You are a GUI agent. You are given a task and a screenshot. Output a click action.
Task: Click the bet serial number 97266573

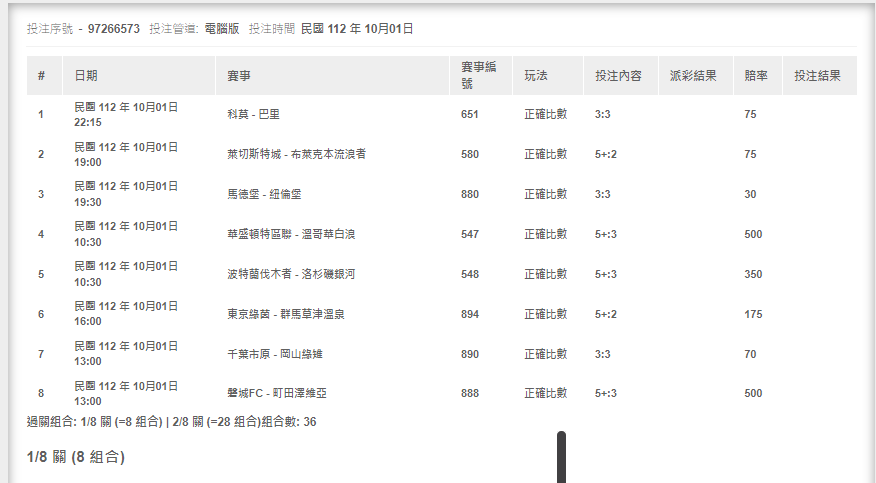[114, 29]
